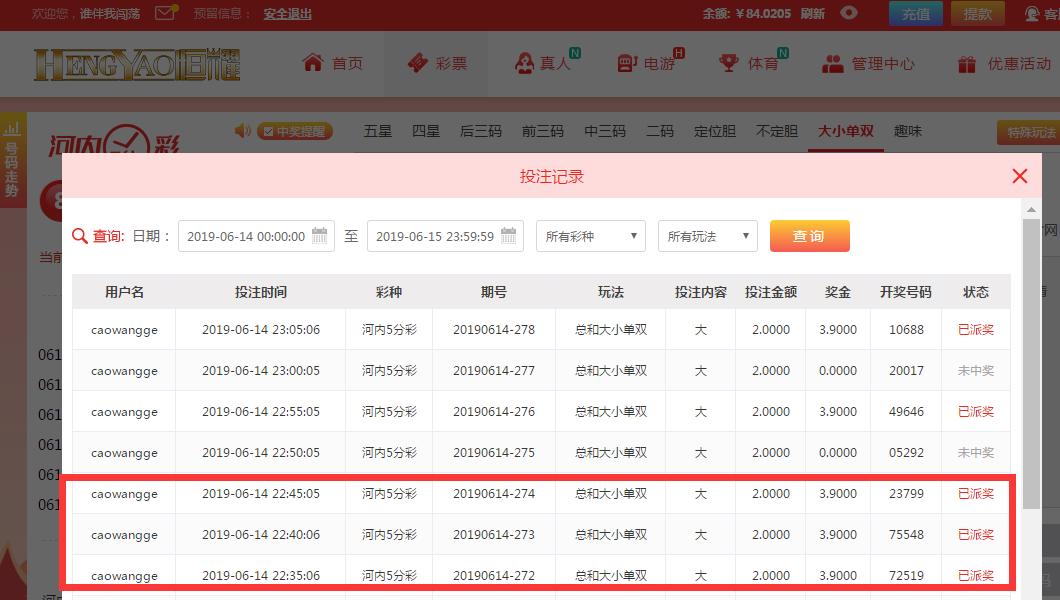The width and height of the screenshot is (1060, 600).
Task: Click the 电游 slot machine icon
Action: (627, 64)
